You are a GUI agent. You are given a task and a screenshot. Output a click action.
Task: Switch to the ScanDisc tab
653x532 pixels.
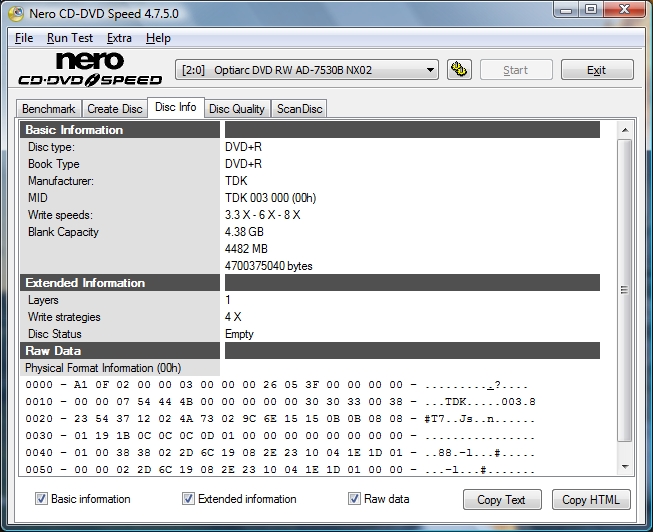point(299,109)
